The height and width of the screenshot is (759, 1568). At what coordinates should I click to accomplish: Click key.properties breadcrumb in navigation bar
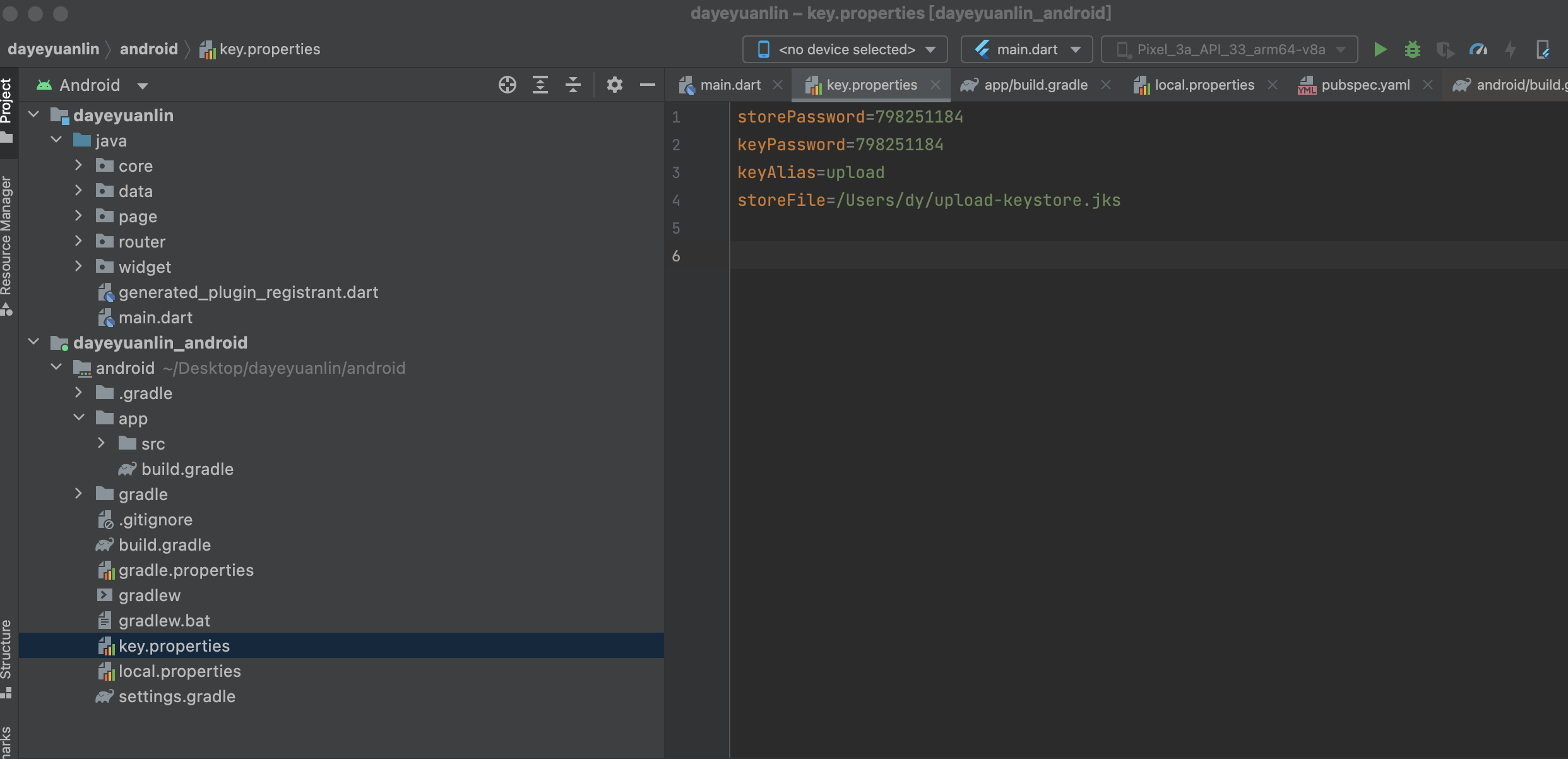point(260,49)
